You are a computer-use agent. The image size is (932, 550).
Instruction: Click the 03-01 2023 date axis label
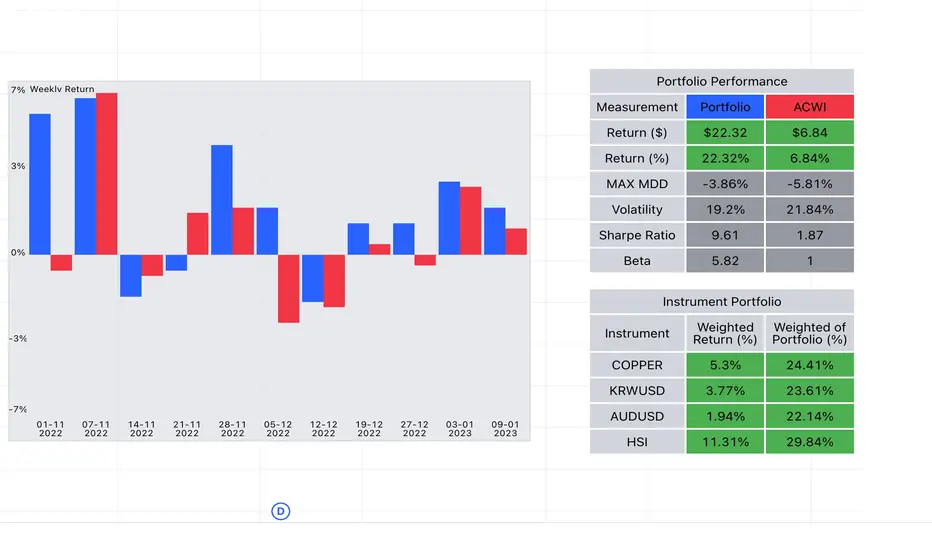click(x=459, y=429)
